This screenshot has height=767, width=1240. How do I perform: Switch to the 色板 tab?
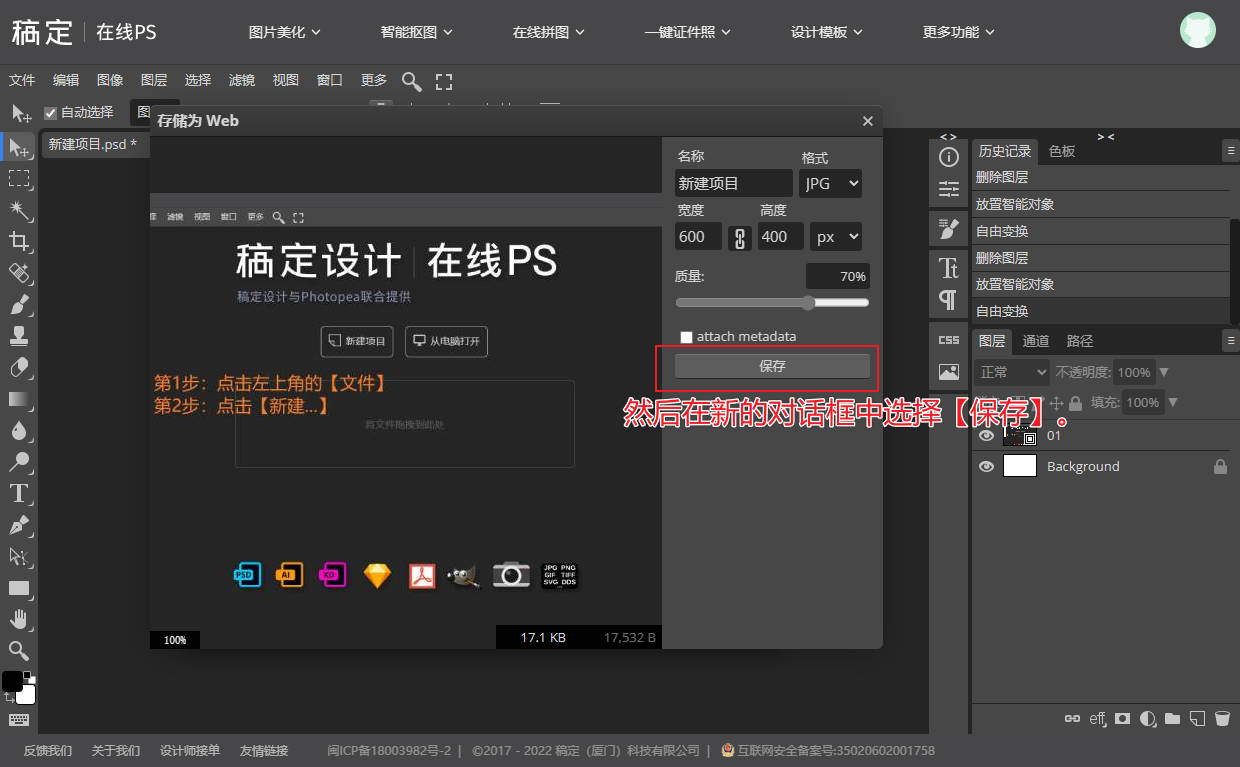click(1062, 151)
